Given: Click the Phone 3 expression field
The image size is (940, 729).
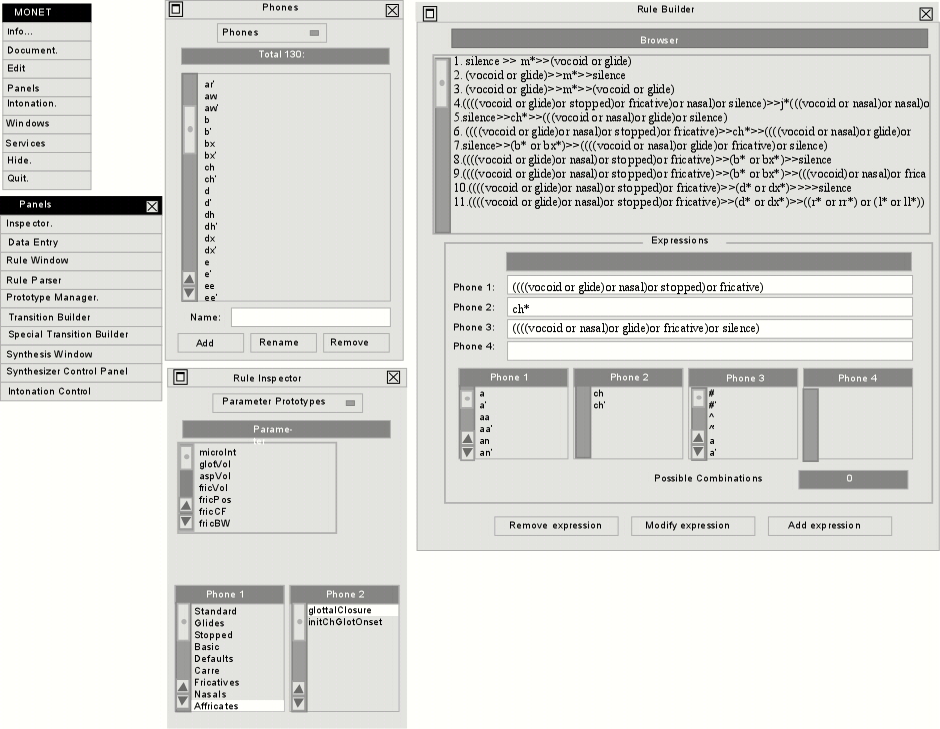Looking at the screenshot, I should [x=710, y=329].
